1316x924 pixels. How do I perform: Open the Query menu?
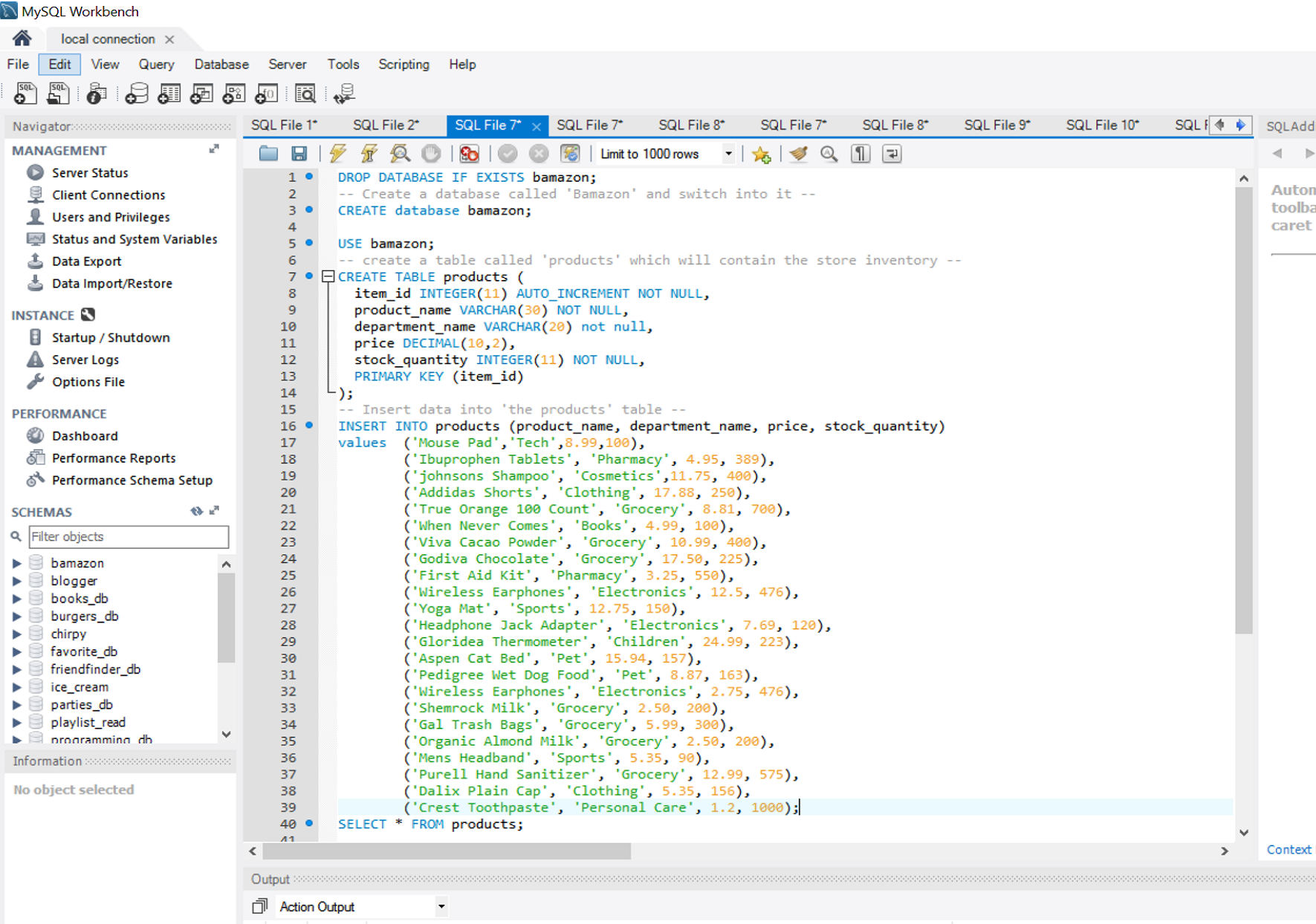(x=156, y=65)
